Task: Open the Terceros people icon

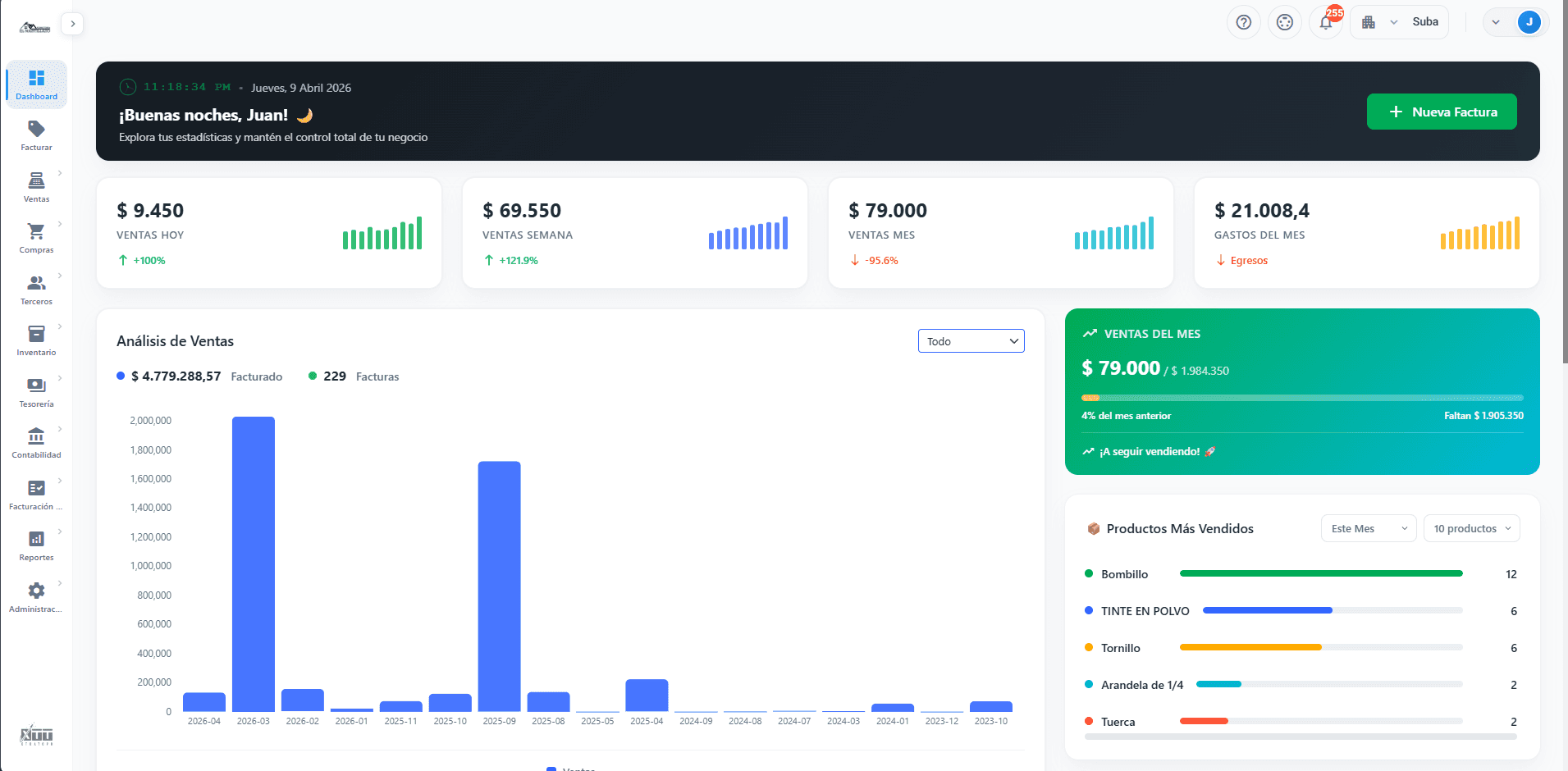Action: [36, 283]
